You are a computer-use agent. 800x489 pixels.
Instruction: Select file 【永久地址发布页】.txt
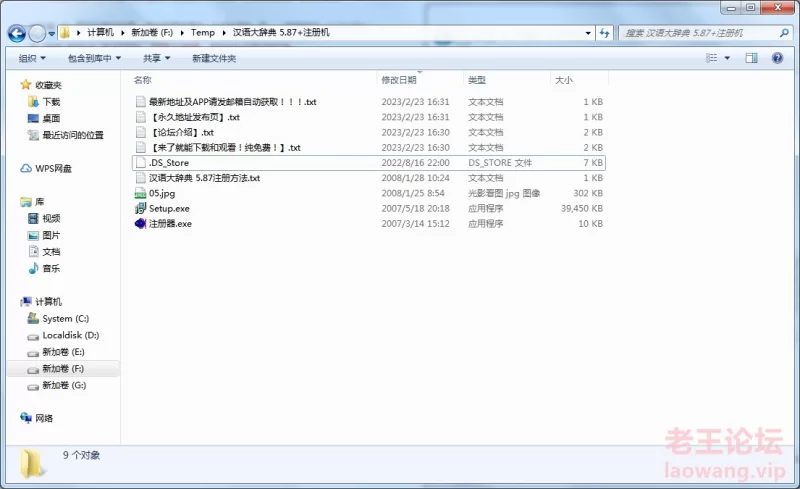[194, 117]
